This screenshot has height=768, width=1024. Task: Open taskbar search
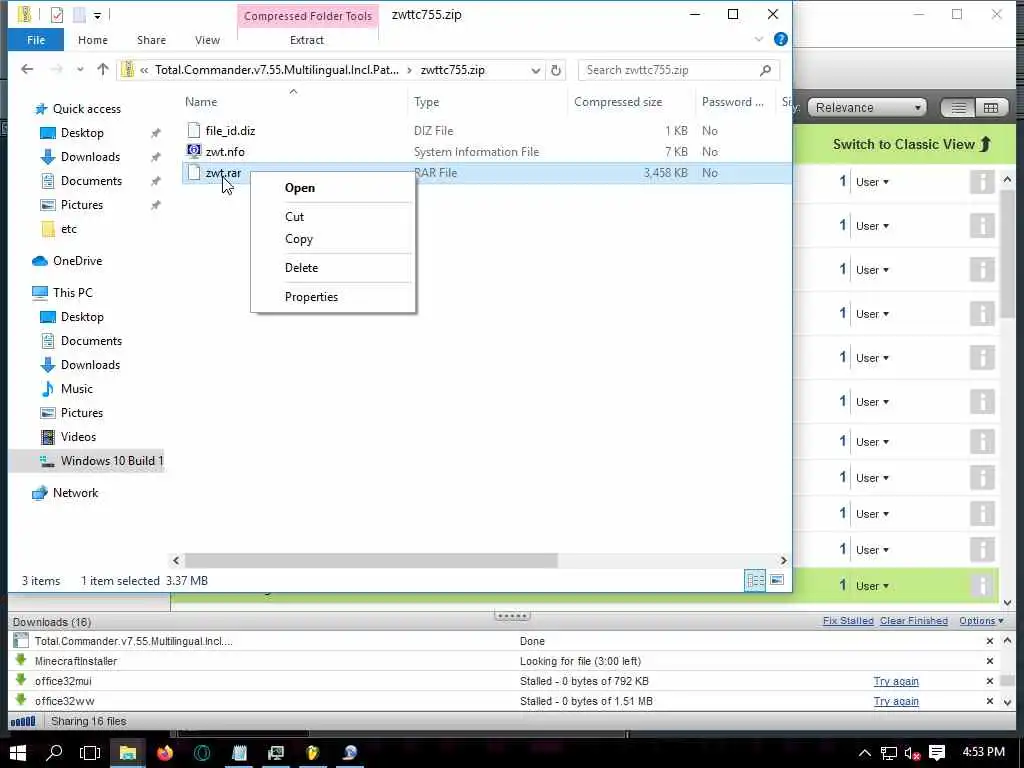point(54,753)
